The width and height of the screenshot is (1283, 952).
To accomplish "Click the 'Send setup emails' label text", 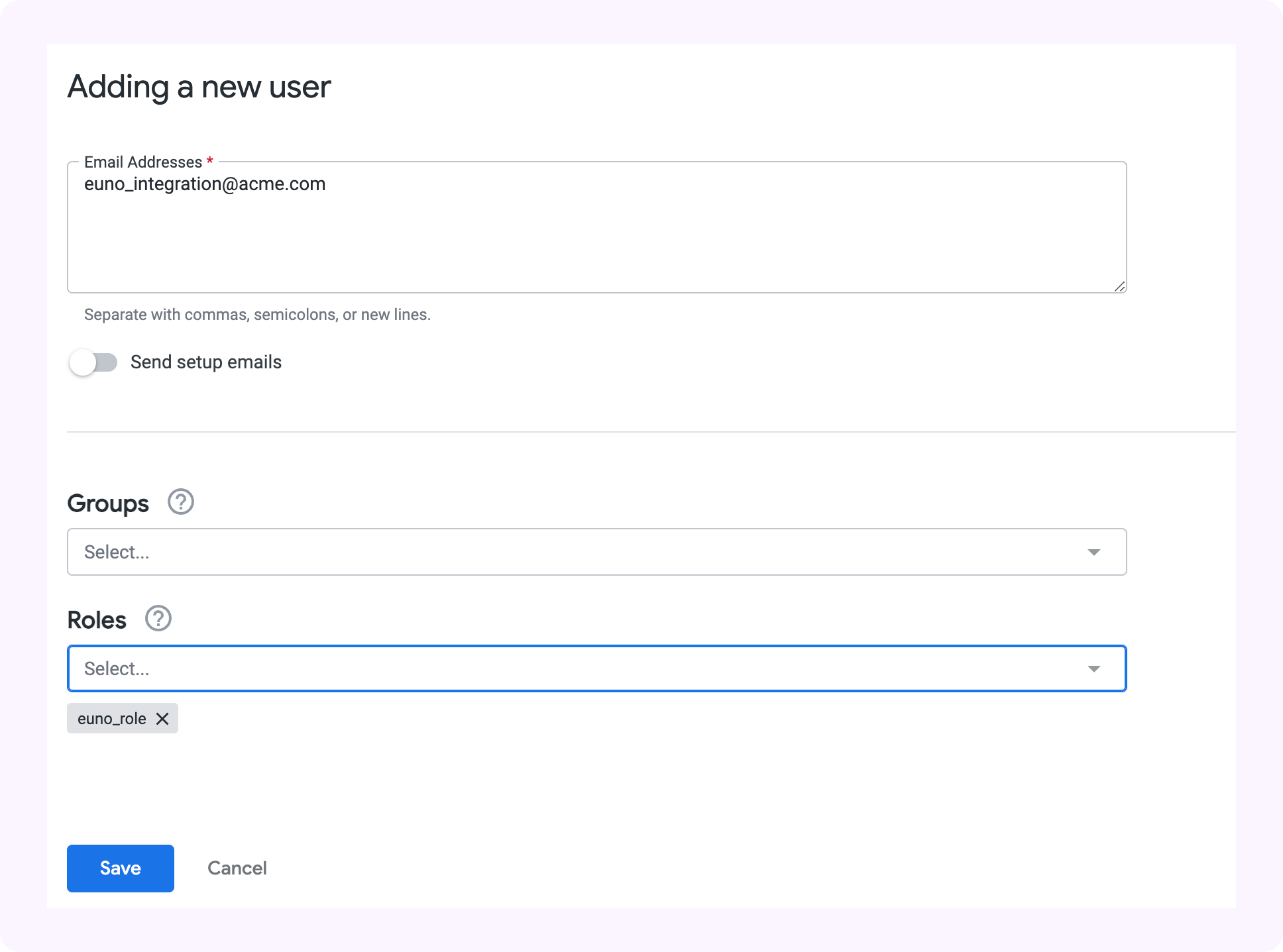I will click(205, 362).
